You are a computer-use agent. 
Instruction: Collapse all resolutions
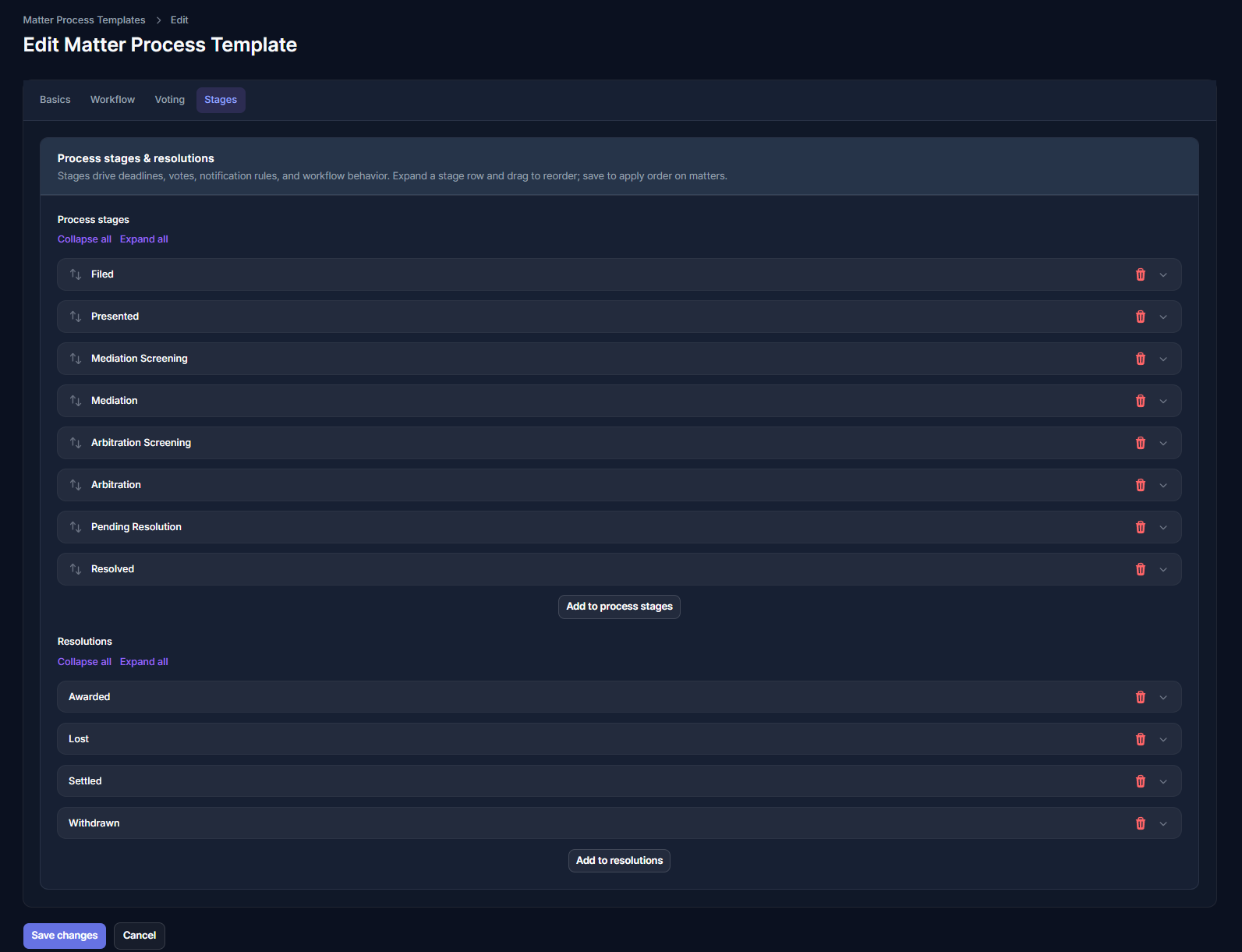pyautogui.click(x=84, y=662)
